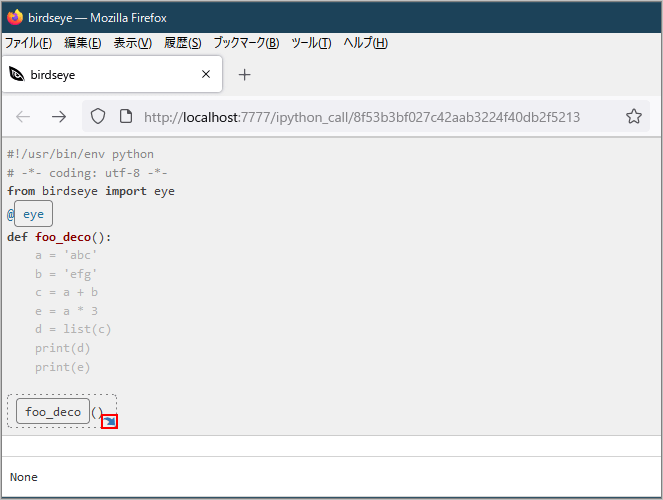
Task: Click the e = a * 3 code line
Action: [x=66, y=311]
